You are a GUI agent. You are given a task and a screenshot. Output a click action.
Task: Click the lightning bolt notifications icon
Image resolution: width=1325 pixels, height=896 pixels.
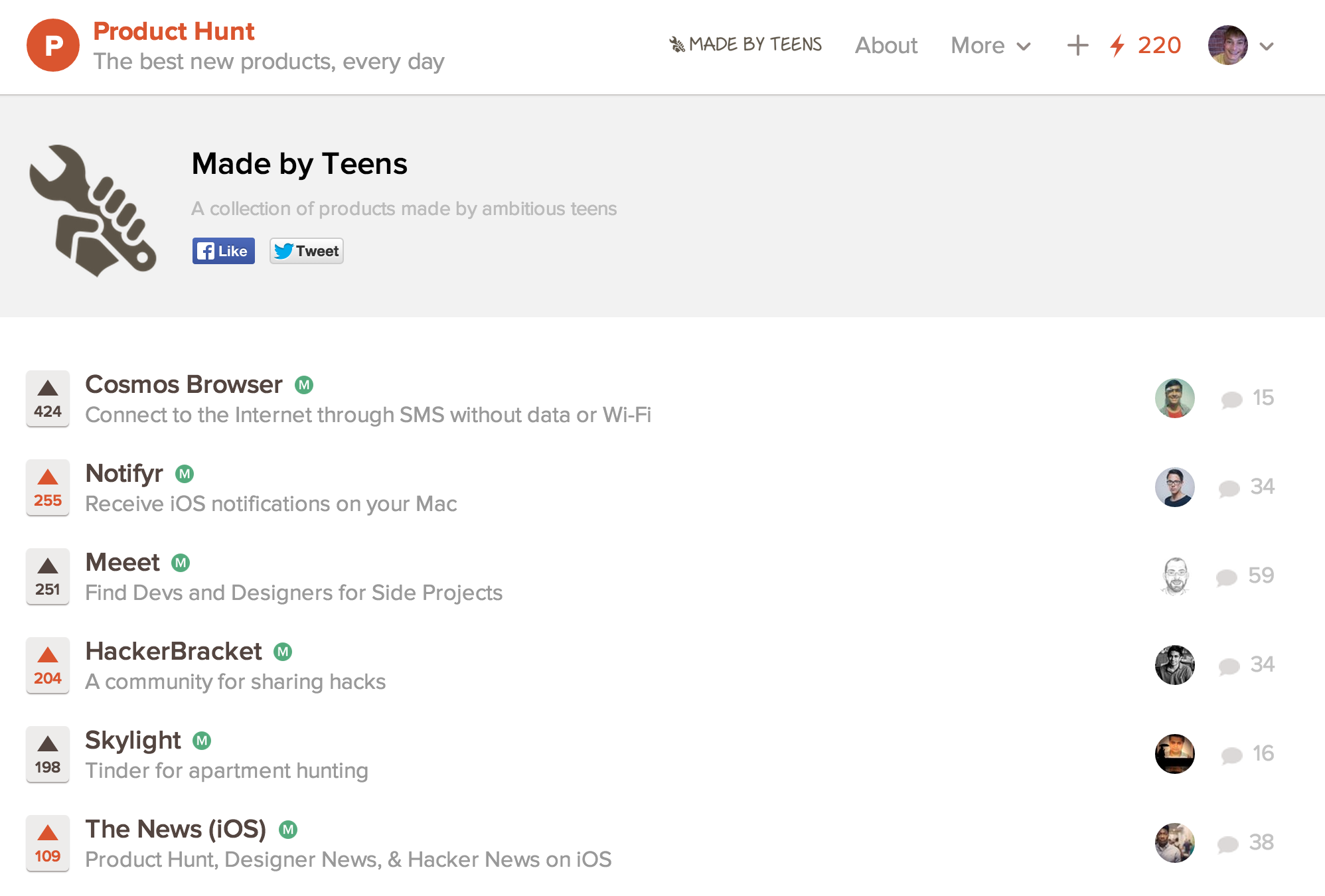point(1117,45)
